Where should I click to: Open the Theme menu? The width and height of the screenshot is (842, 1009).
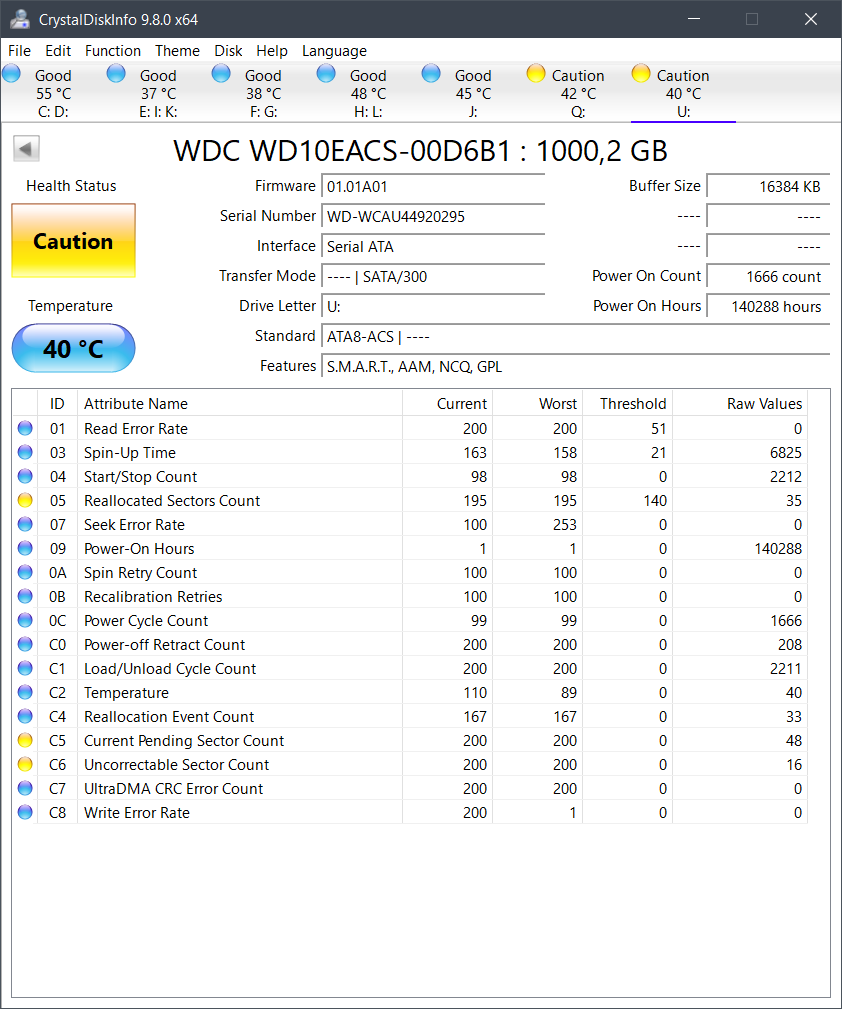click(x=177, y=51)
